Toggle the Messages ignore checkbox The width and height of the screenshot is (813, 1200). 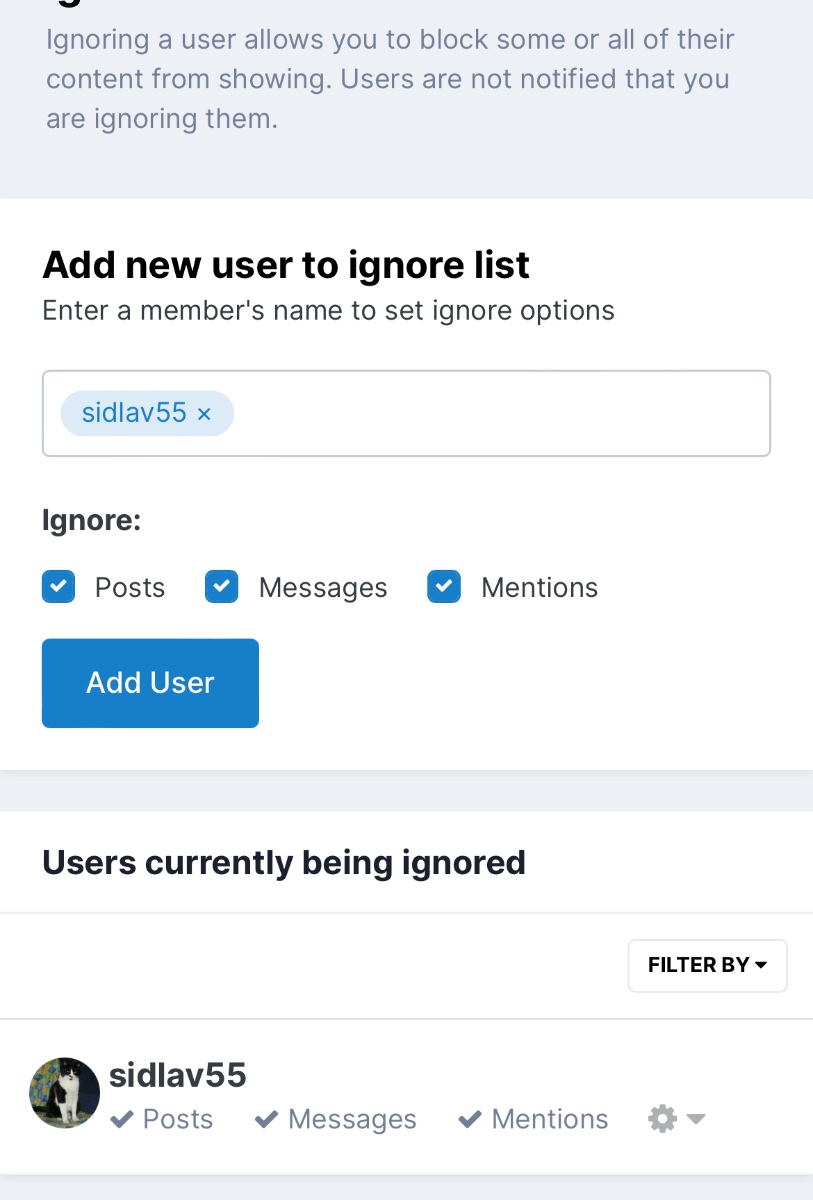coord(222,587)
